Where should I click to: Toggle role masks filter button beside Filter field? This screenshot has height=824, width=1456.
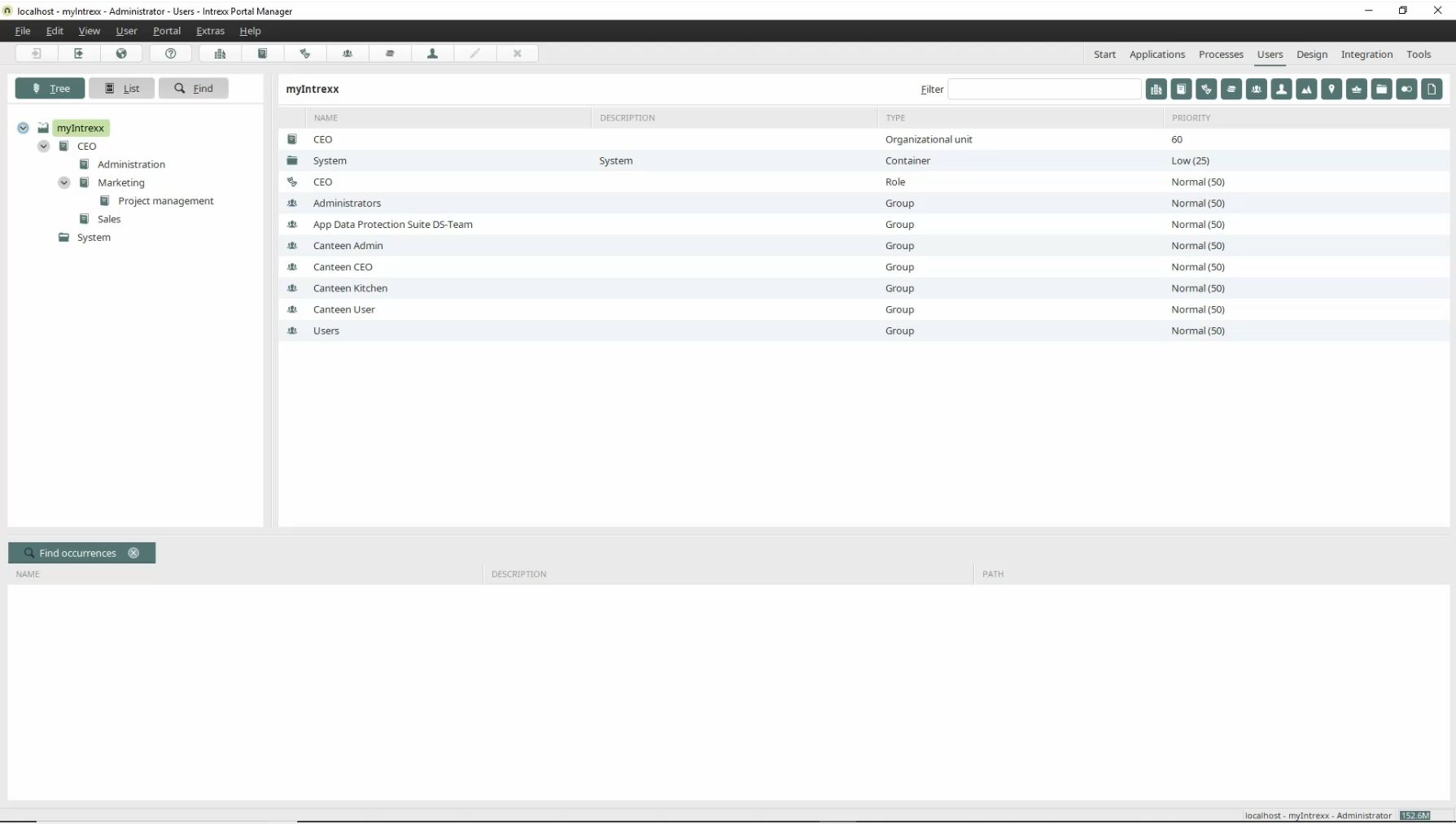(1206, 89)
